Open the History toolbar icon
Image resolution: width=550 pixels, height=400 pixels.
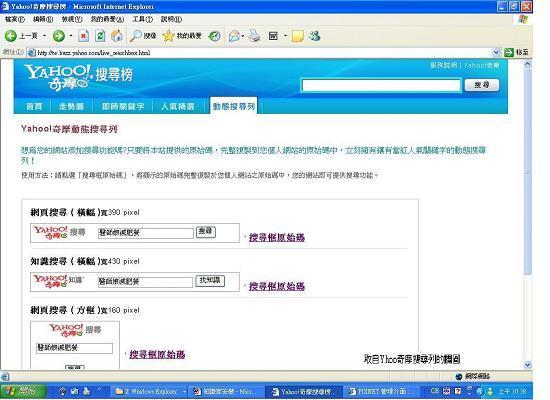214,36
